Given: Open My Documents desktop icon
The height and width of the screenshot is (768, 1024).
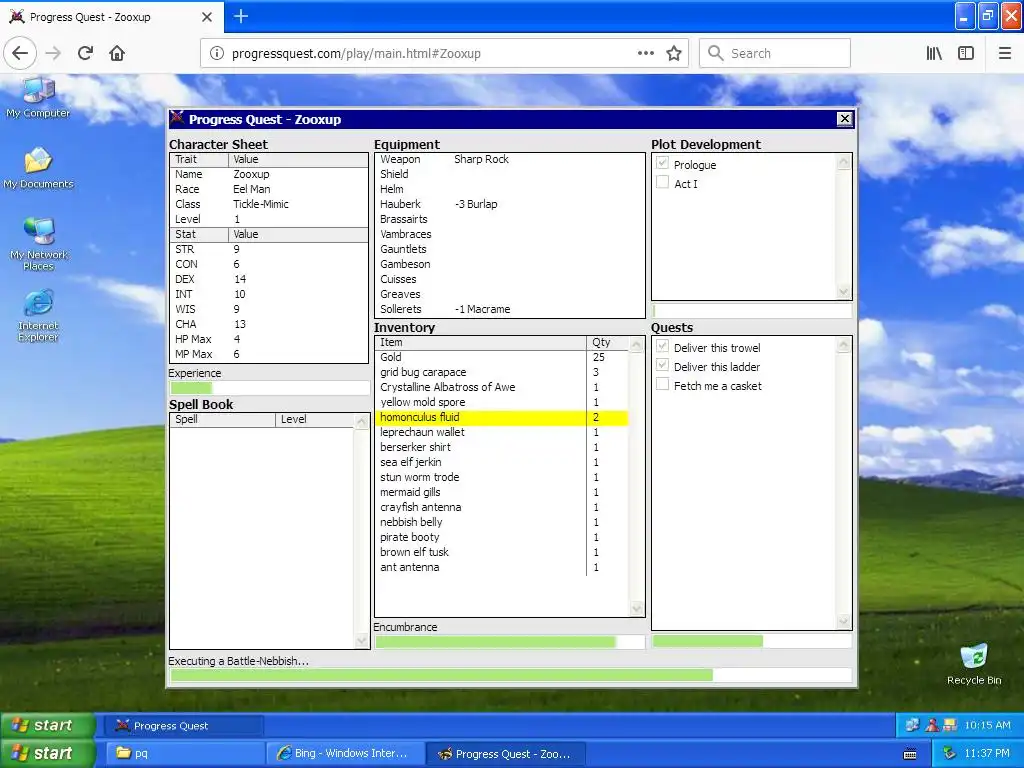Looking at the screenshot, I should click(x=39, y=168).
